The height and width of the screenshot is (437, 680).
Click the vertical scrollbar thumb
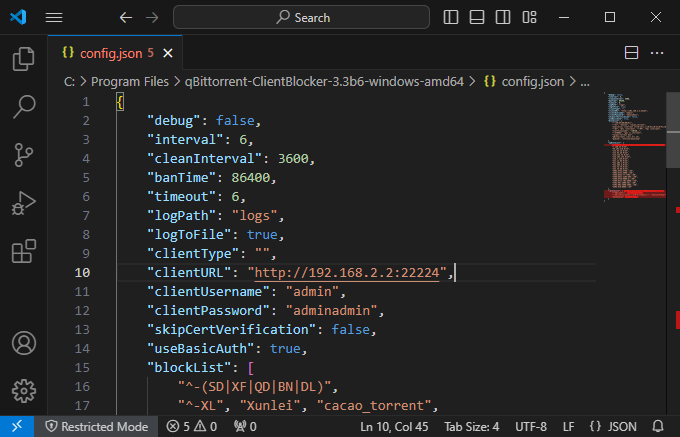pos(673,129)
